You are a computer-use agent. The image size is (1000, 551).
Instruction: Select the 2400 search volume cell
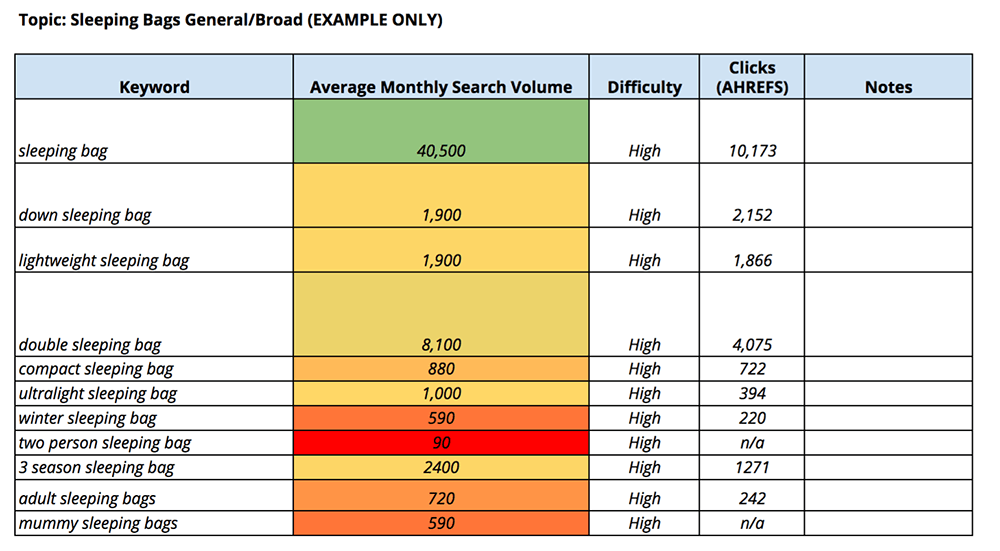tap(441, 468)
